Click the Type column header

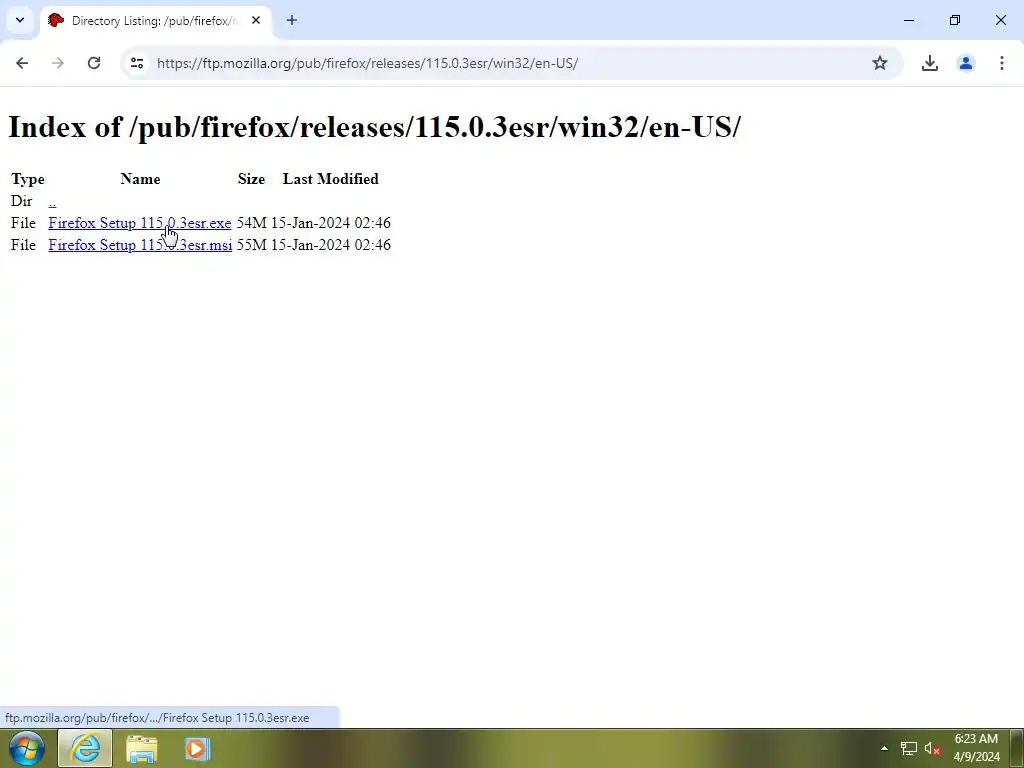click(27, 179)
